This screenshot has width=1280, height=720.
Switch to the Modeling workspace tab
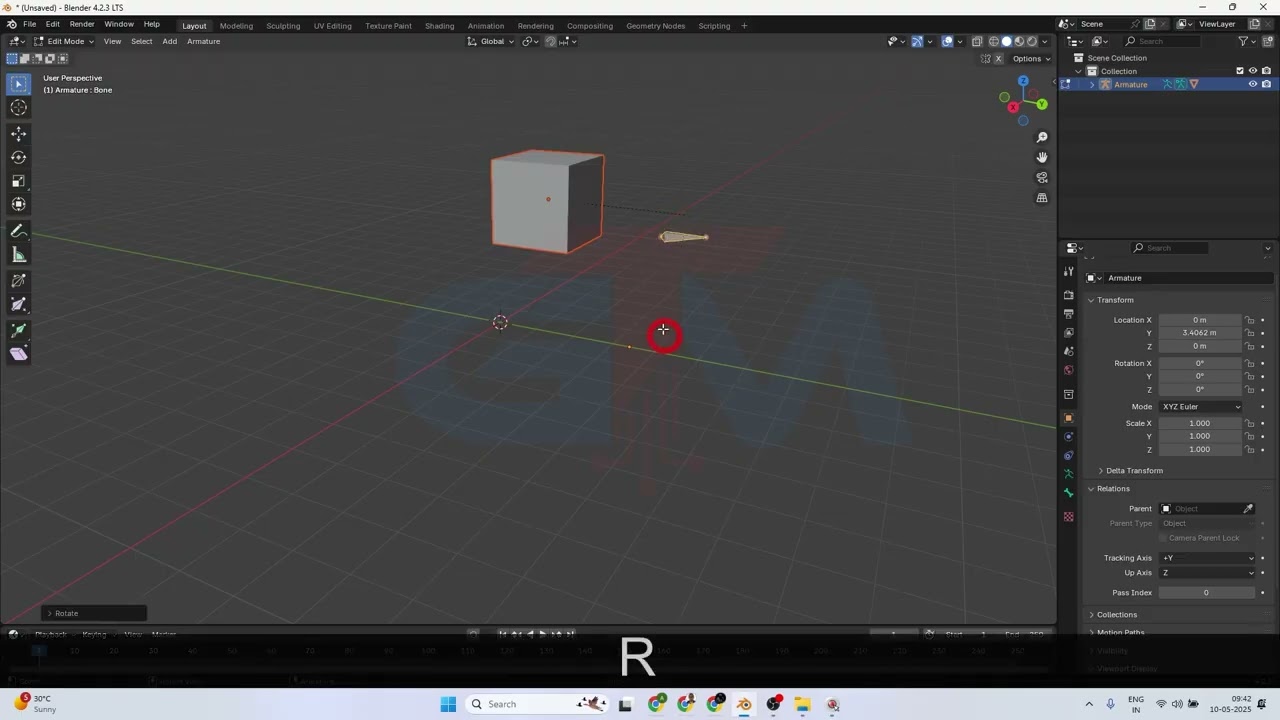(236, 25)
